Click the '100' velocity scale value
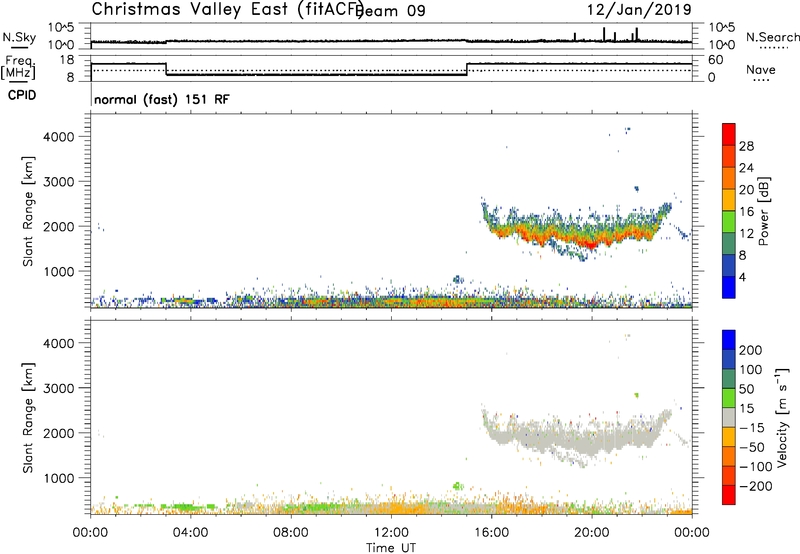Viewport: 800px width, 554px height. coord(751,370)
